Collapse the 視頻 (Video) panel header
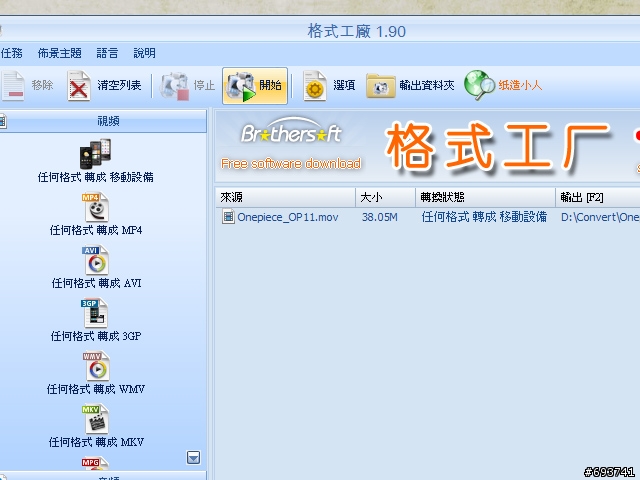This screenshot has height=480, width=640. coord(103,121)
